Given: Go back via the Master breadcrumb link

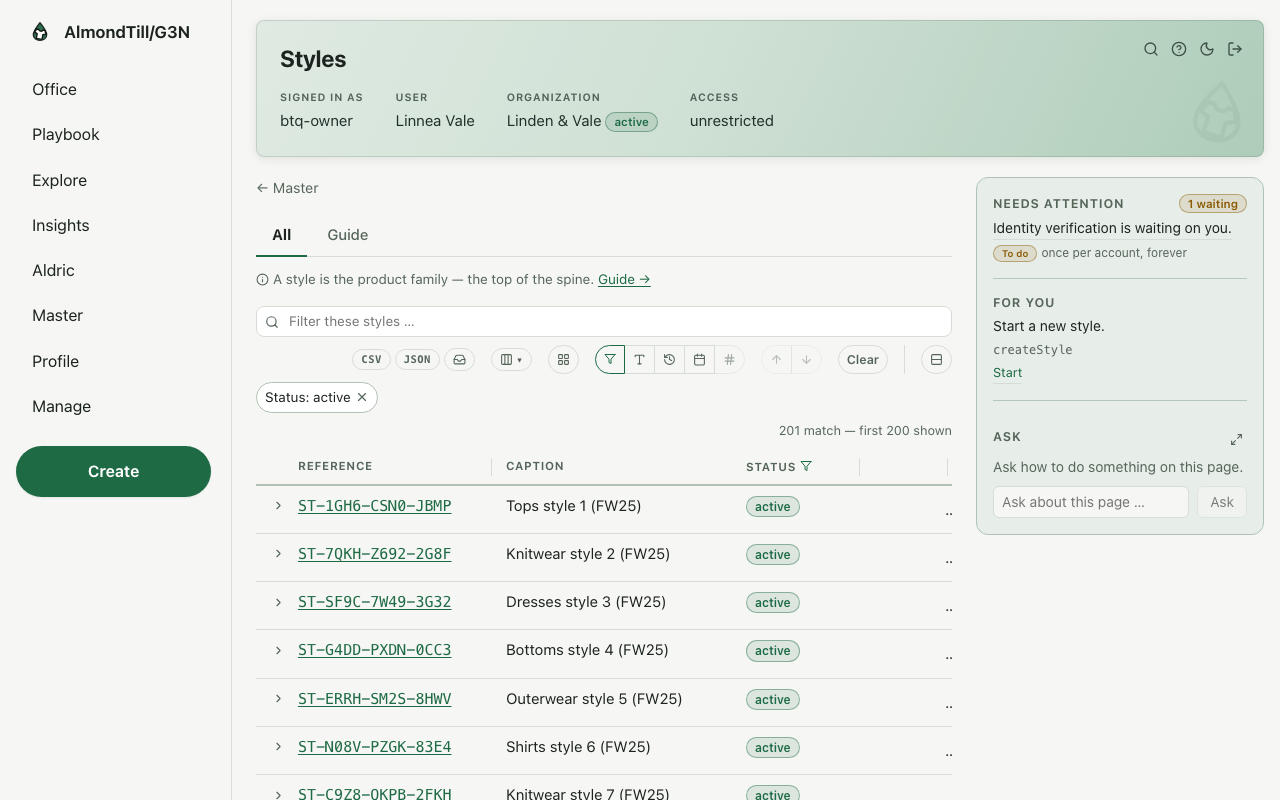Looking at the screenshot, I should 287,188.
